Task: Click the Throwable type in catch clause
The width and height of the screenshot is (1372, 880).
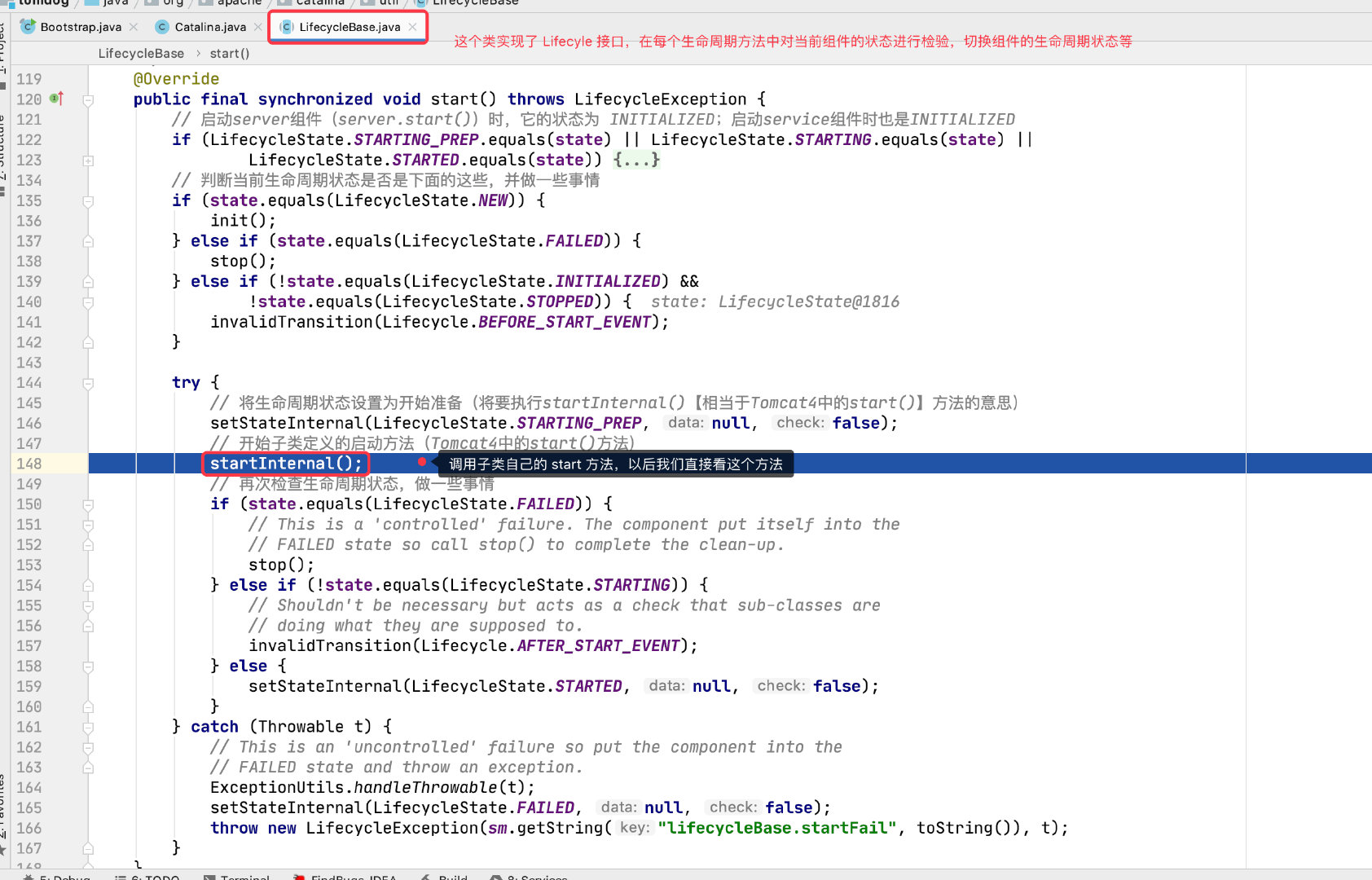Action: tap(301, 727)
